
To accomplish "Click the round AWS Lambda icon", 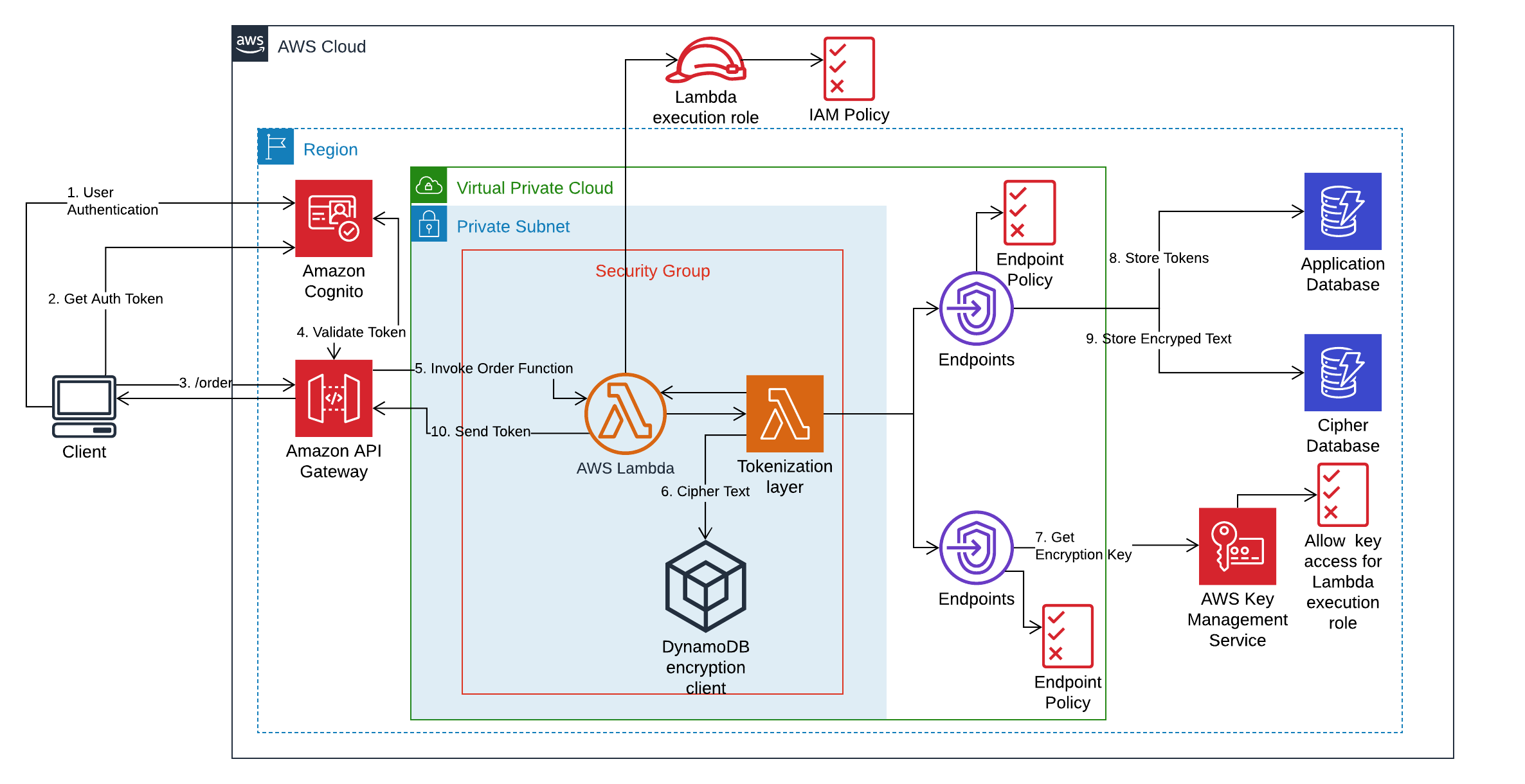I will click(625, 413).
